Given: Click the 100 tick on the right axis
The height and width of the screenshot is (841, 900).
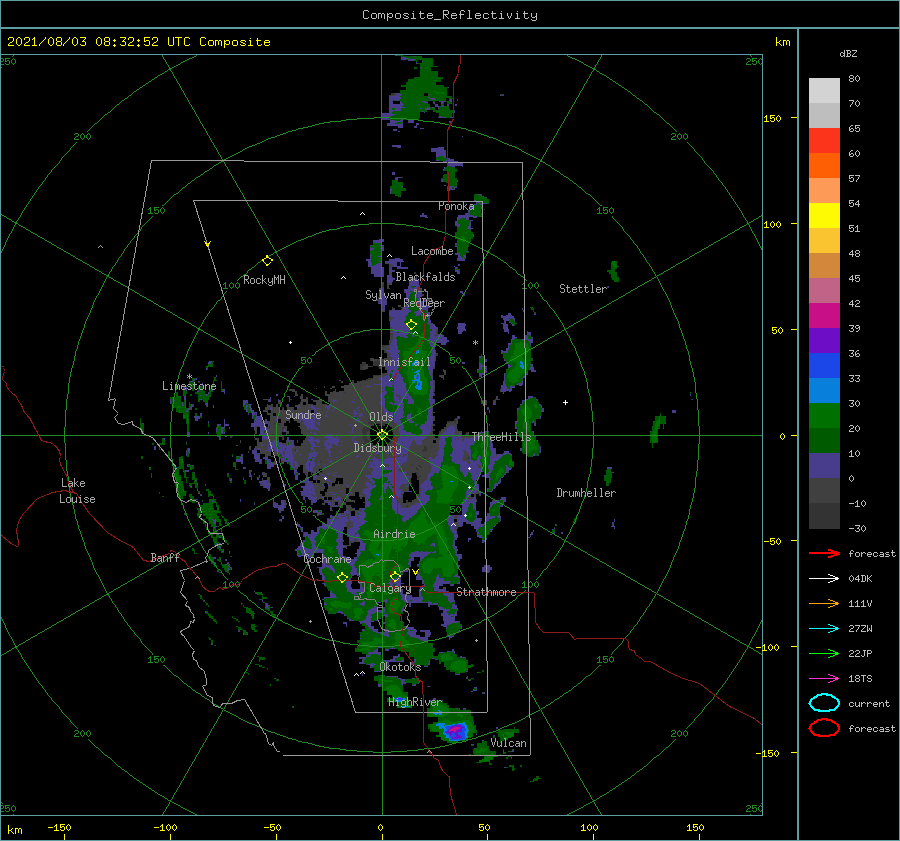Looking at the screenshot, I should (773, 224).
